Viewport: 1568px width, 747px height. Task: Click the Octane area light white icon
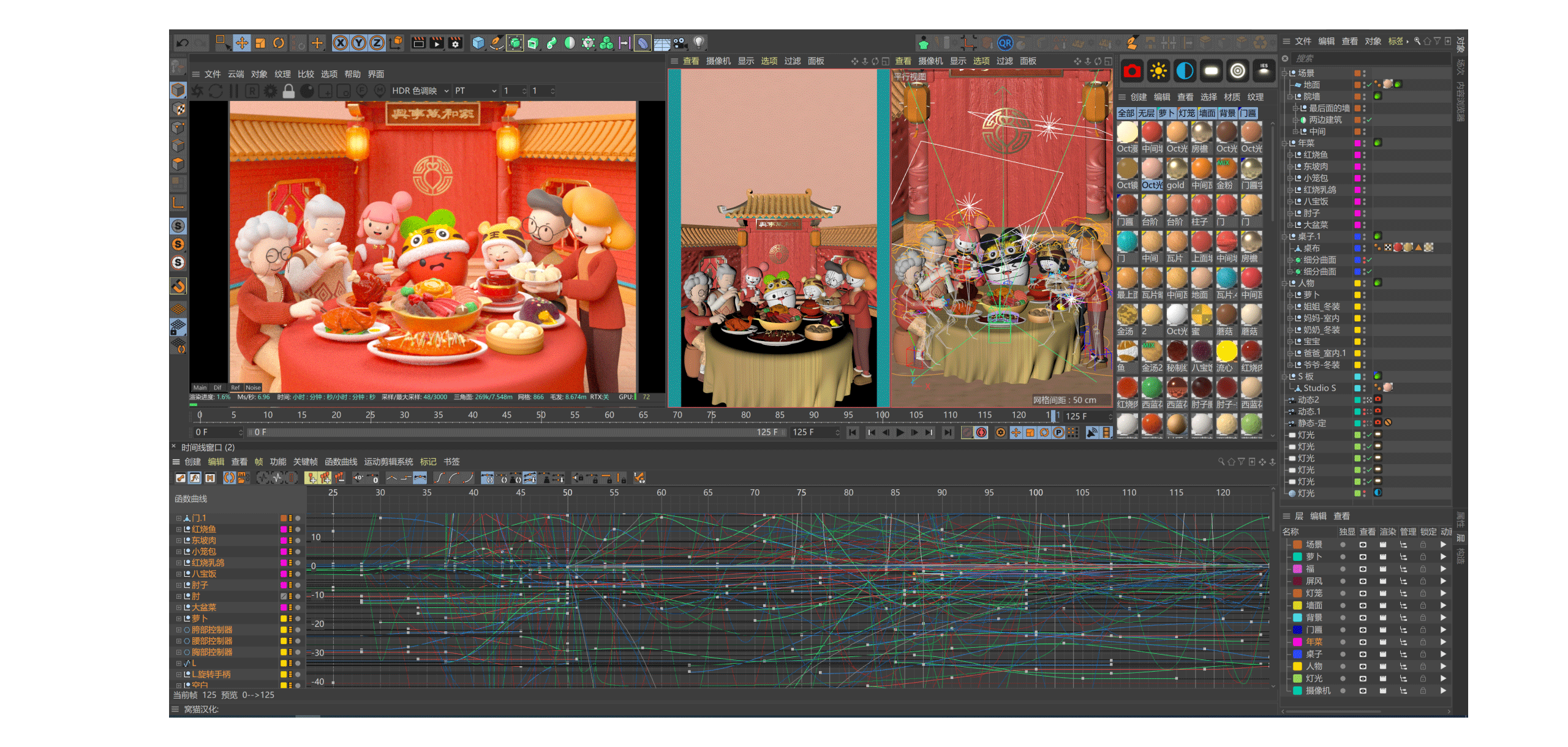1211,71
